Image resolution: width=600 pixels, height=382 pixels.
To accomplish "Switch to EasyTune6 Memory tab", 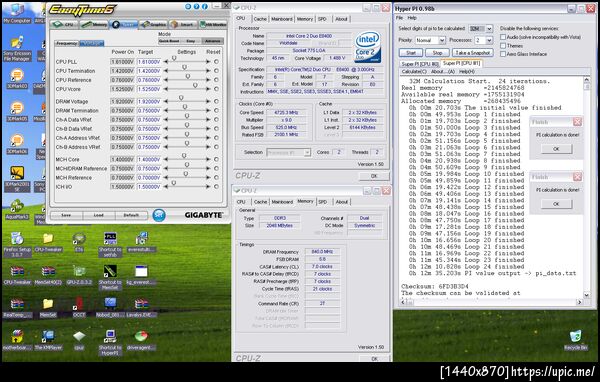I will coord(94,24).
